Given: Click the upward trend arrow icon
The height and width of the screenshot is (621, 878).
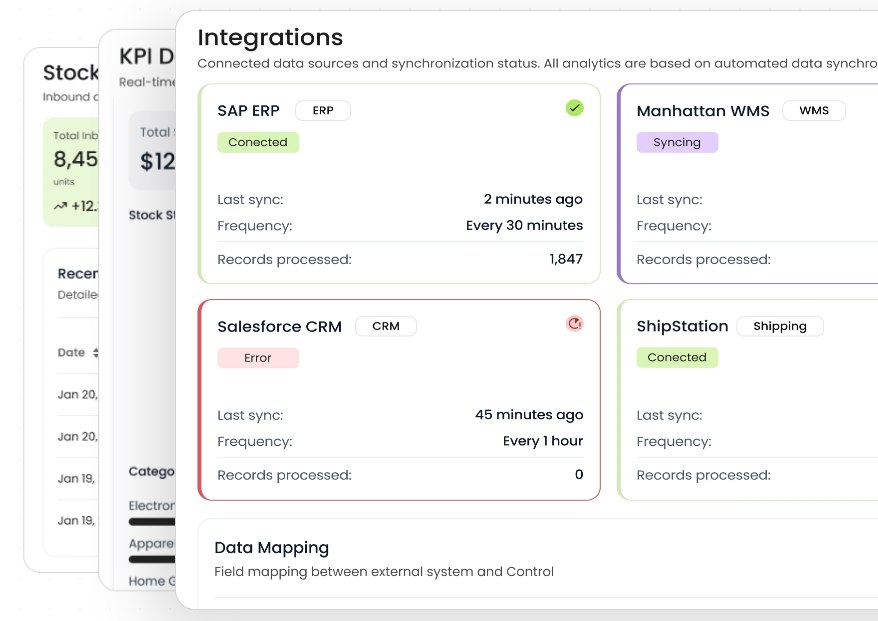Looking at the screenshot, I should coord(60,206).
